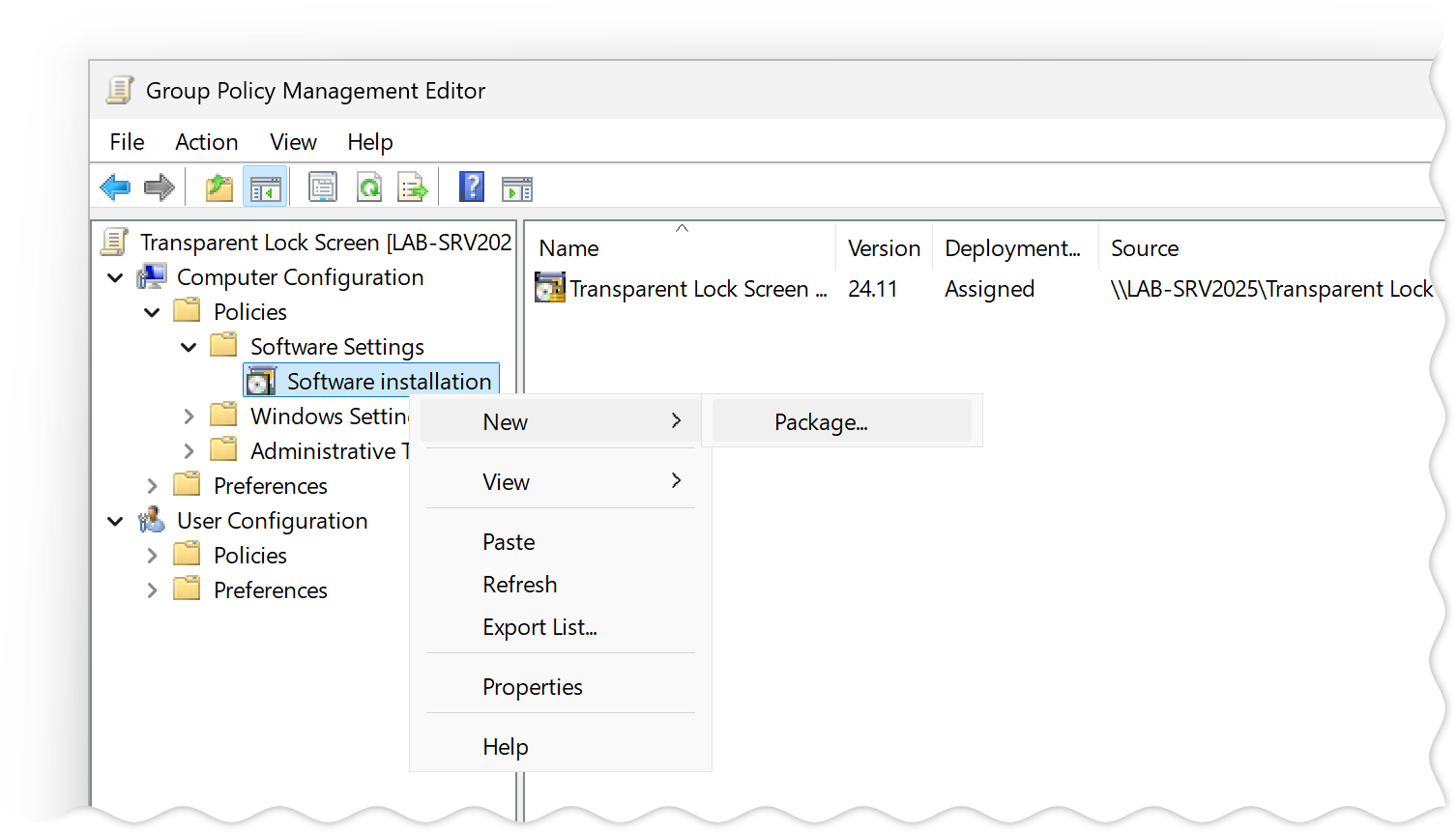1456x833 pixels.
Task: Click the blue Help question mark icon
Action: click(x=472, y=187)
